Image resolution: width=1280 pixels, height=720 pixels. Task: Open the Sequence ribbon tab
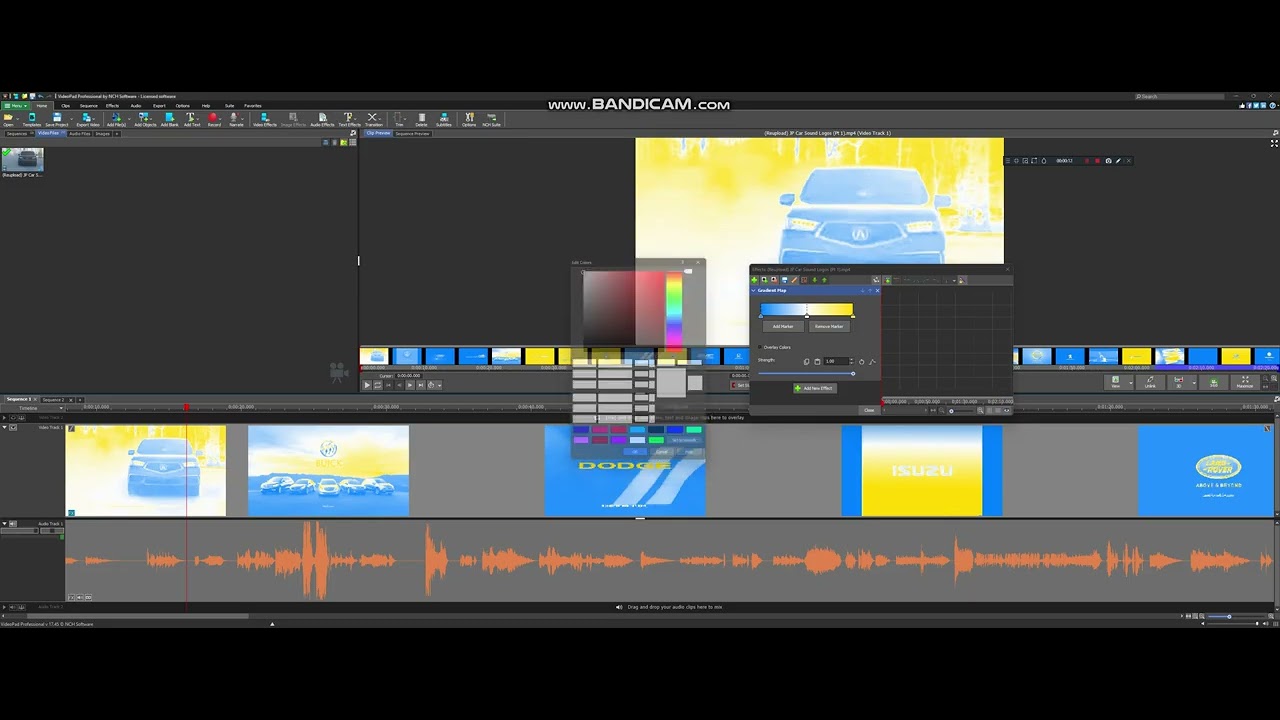click(x=89, y=106)
